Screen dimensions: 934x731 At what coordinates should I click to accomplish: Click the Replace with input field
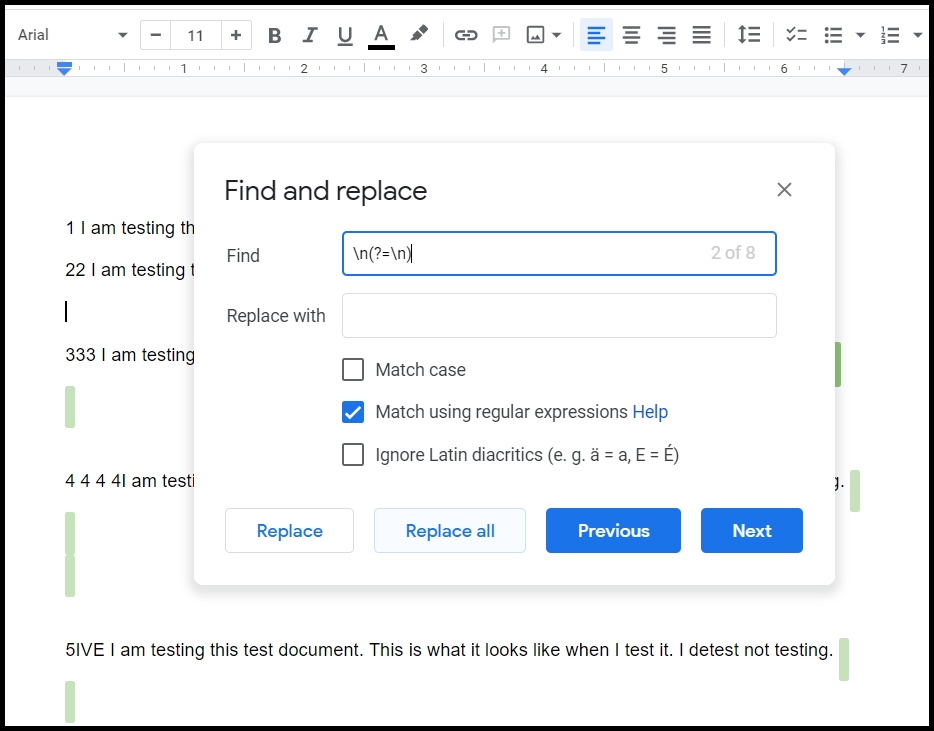click(x=559, y=315)
